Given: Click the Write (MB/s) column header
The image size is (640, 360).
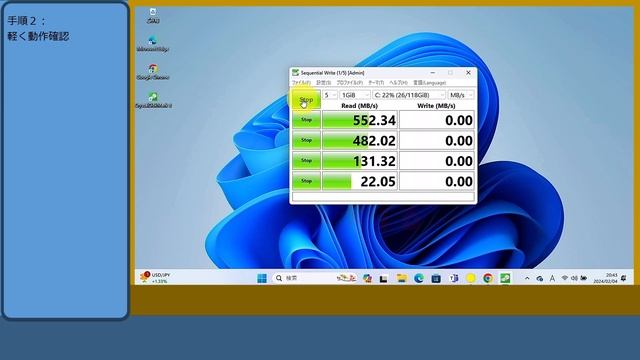Looking at the screenshot, I should click(x=436, y=106).
